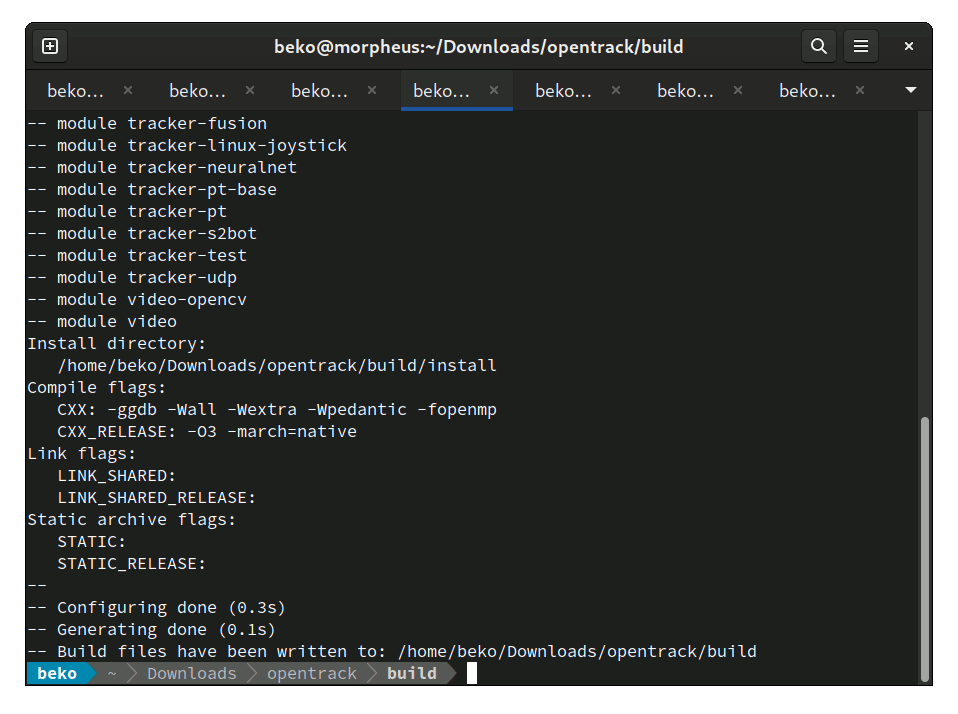Expand the tab list dropdown arrow
Viewport: 958px width, 714px height.
(910, 90)
